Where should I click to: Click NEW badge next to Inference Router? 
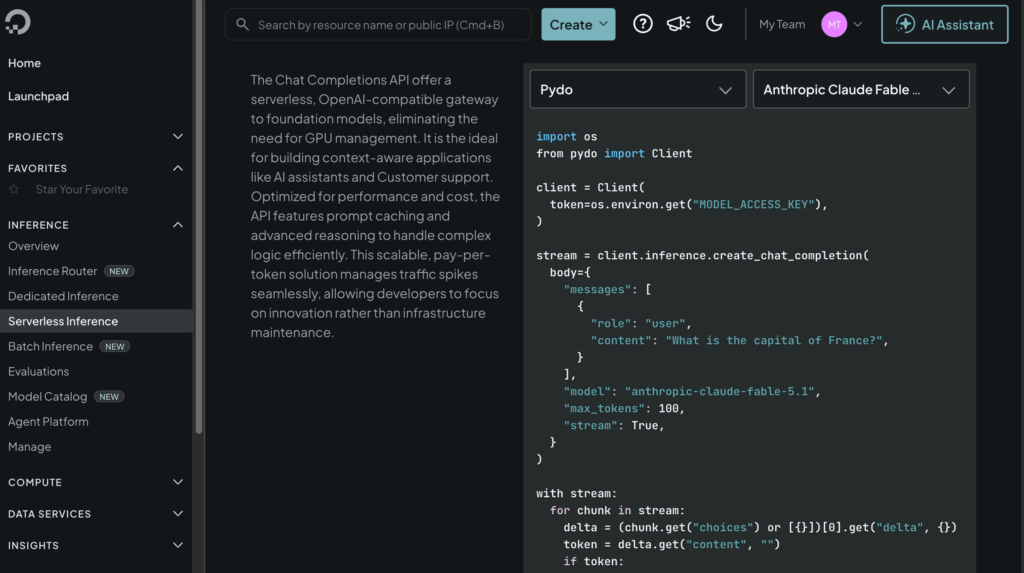pos(119,271)
